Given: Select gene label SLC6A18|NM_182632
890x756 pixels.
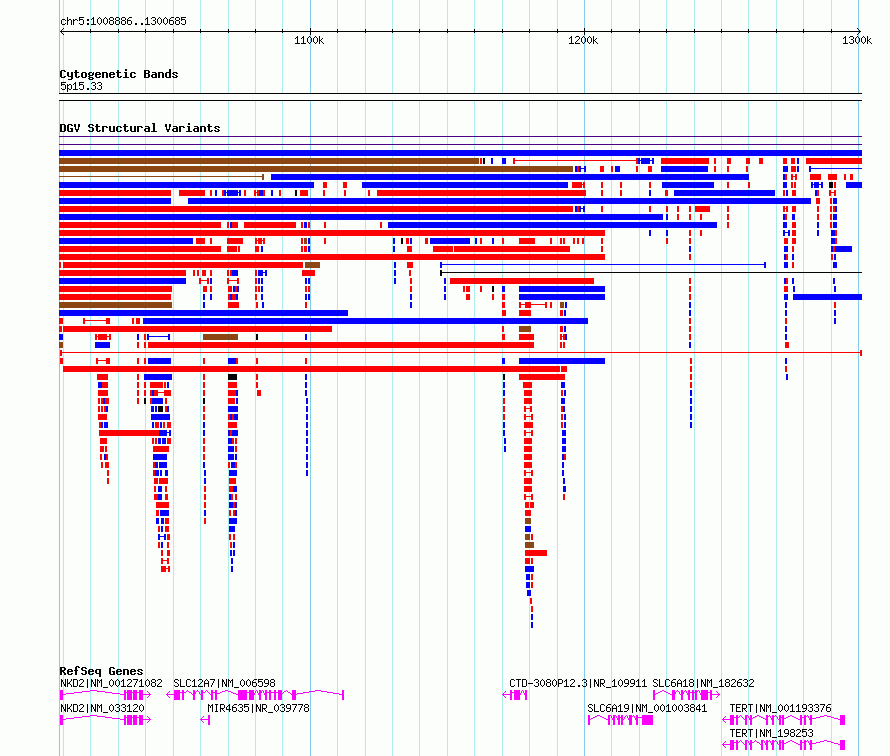Looking at the screenshot, I should pos(703,683).
